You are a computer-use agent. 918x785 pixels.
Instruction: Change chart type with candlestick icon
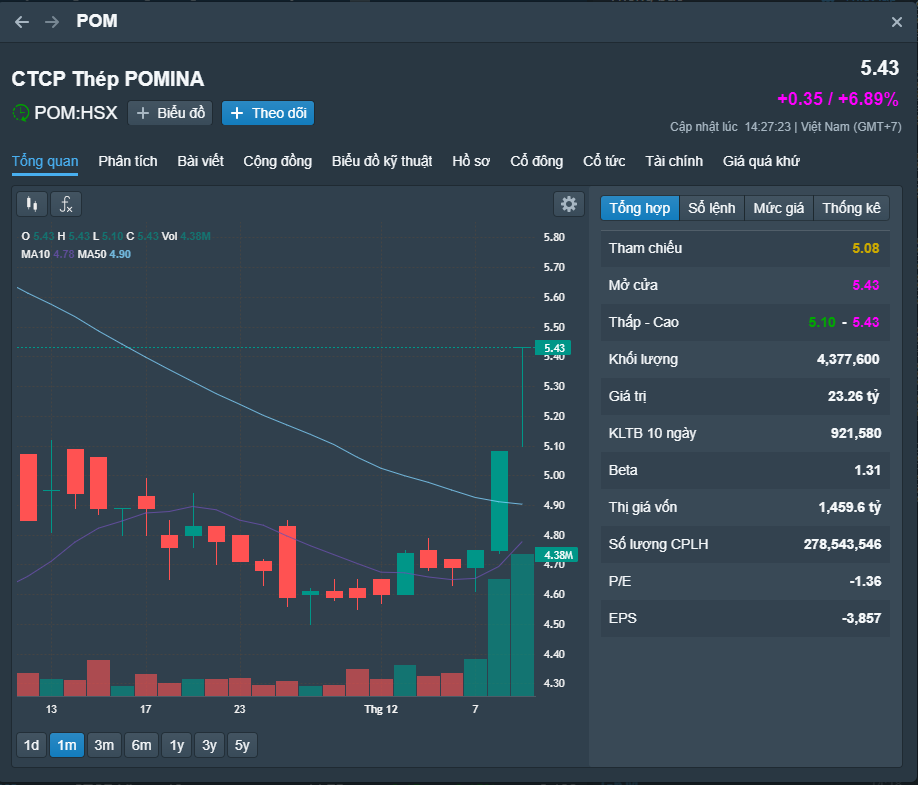pyautogui.click(x=32, y=204)
